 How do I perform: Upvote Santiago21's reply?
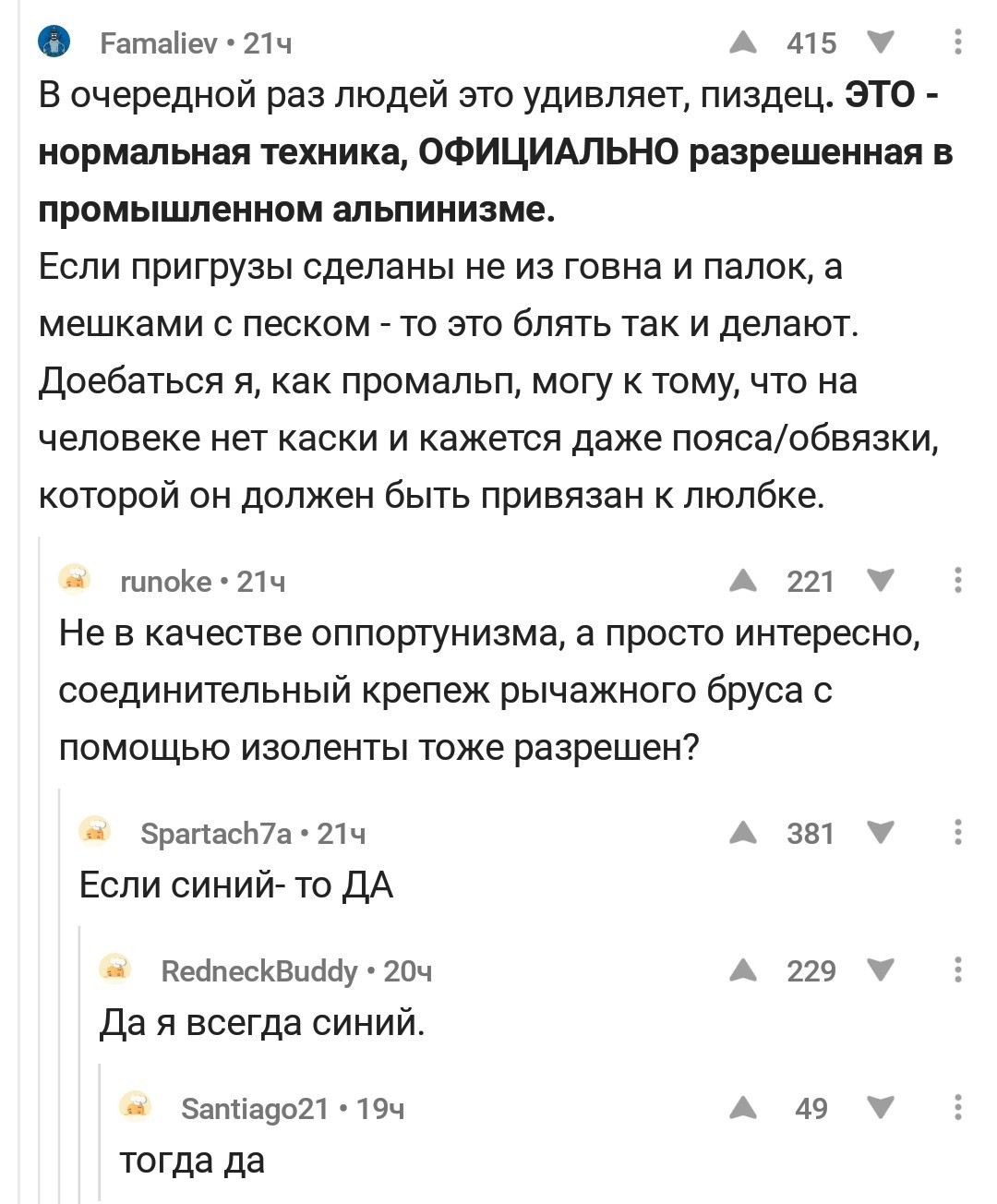coord(743,1107)
